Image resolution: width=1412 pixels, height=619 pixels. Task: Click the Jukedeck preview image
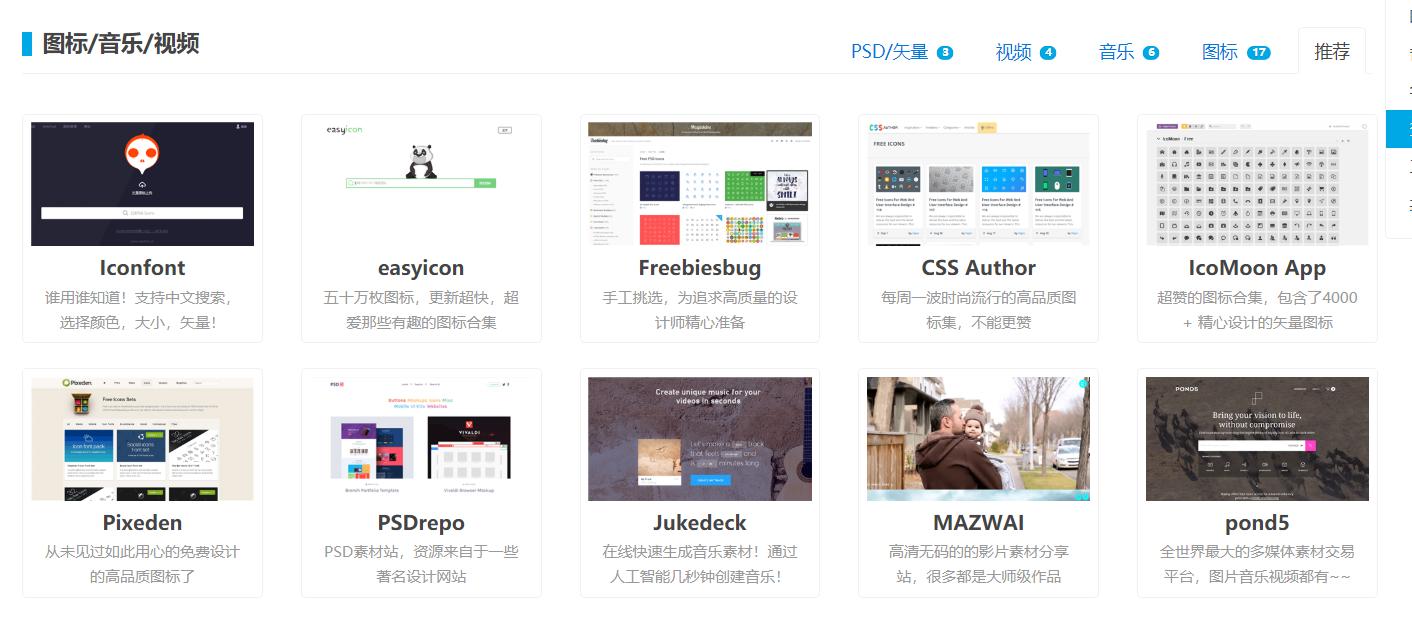pos(699,438)
